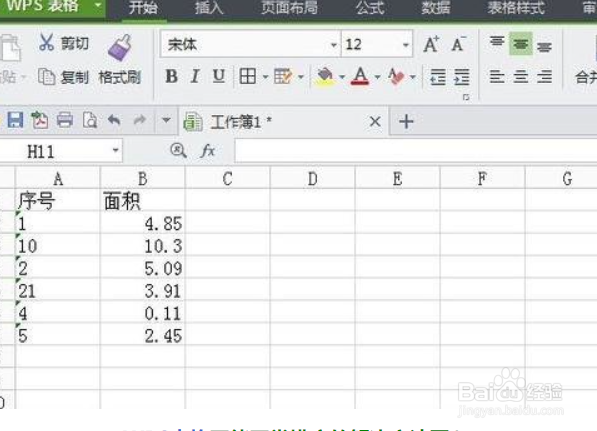This screenshot has width=597, height=431.
Task: Decrease font size with small A icon
Action: [458, 44]
